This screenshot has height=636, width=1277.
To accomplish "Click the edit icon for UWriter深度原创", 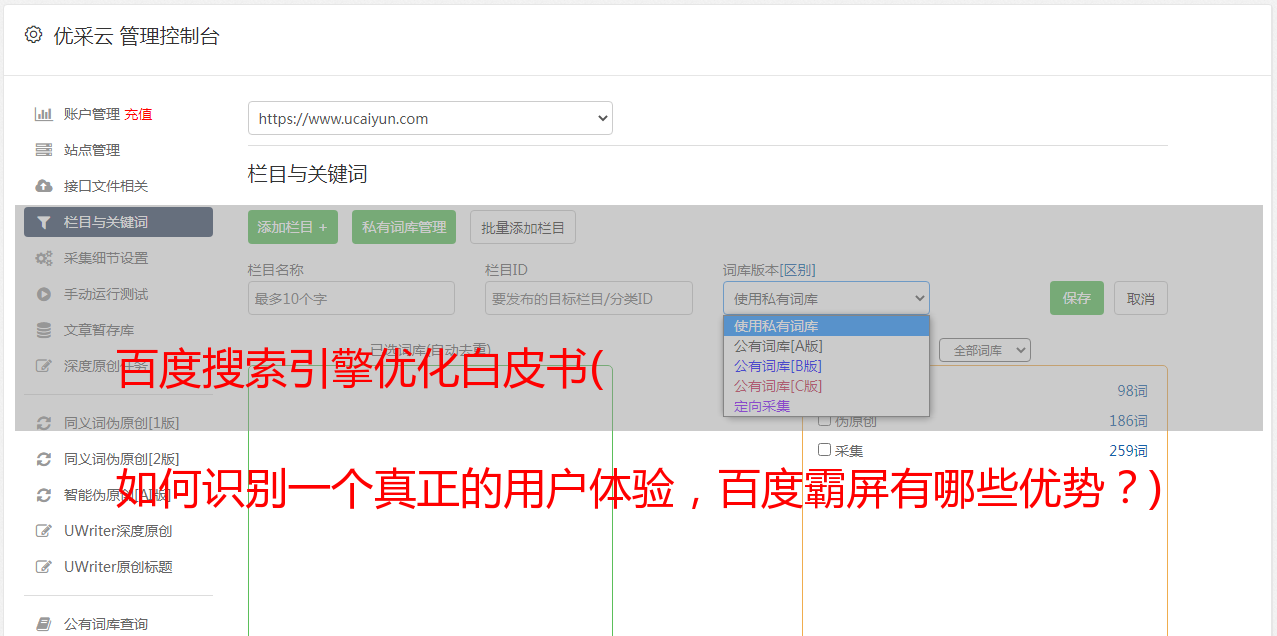I will 44,531.
